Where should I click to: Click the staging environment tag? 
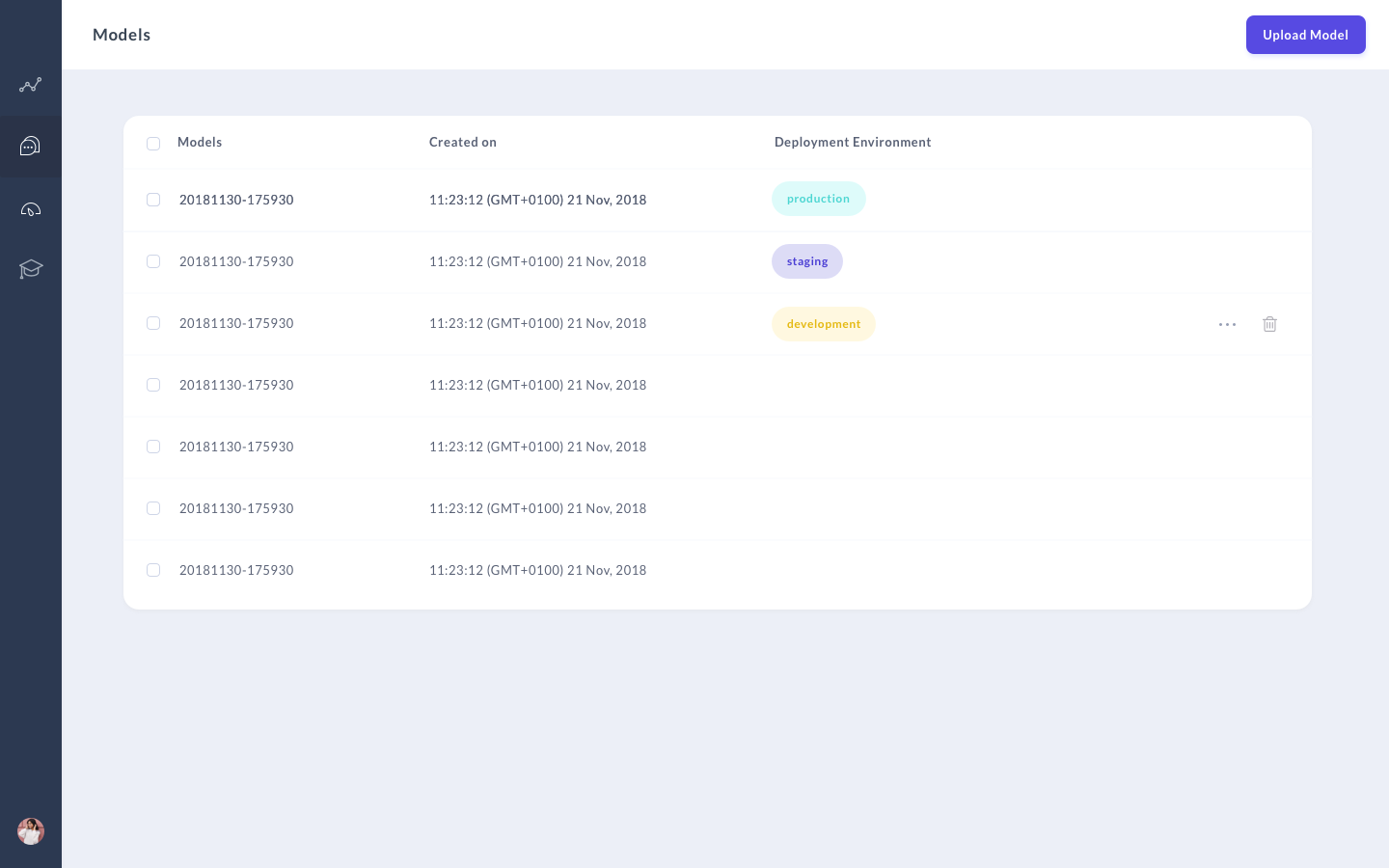coord(806,261)
